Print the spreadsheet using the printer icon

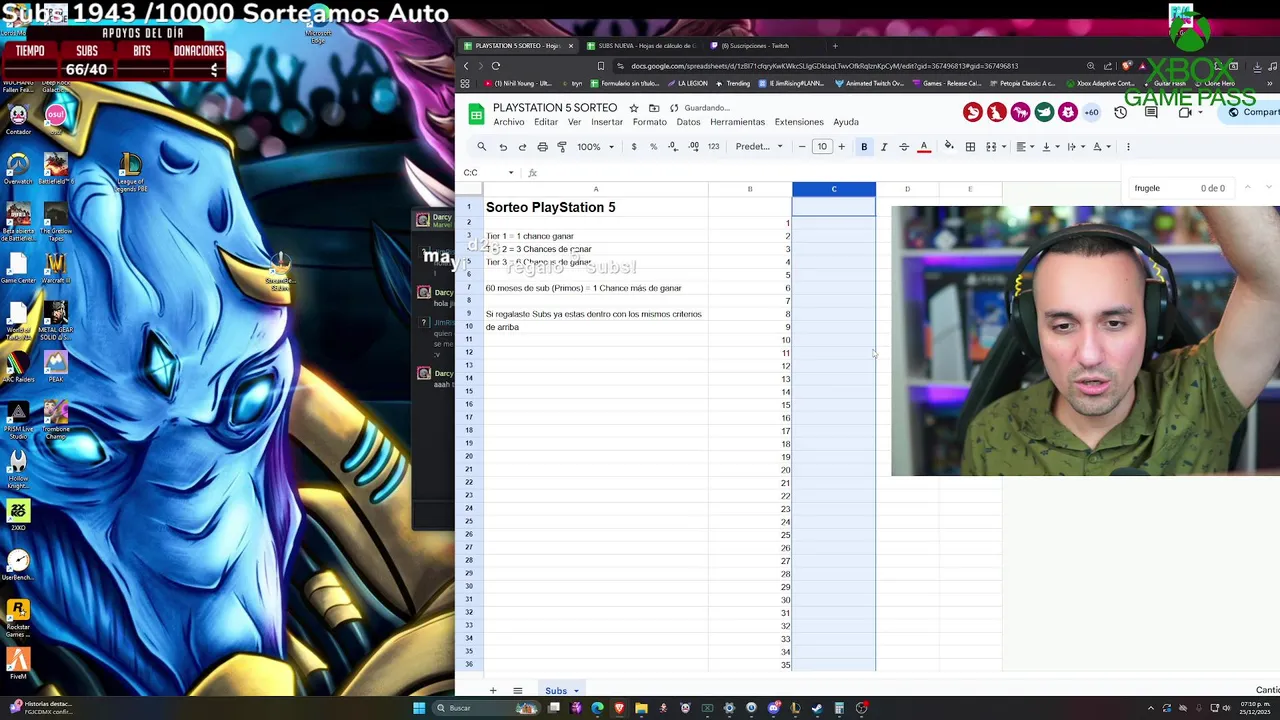pyautogui.click(x=542, y=147)
